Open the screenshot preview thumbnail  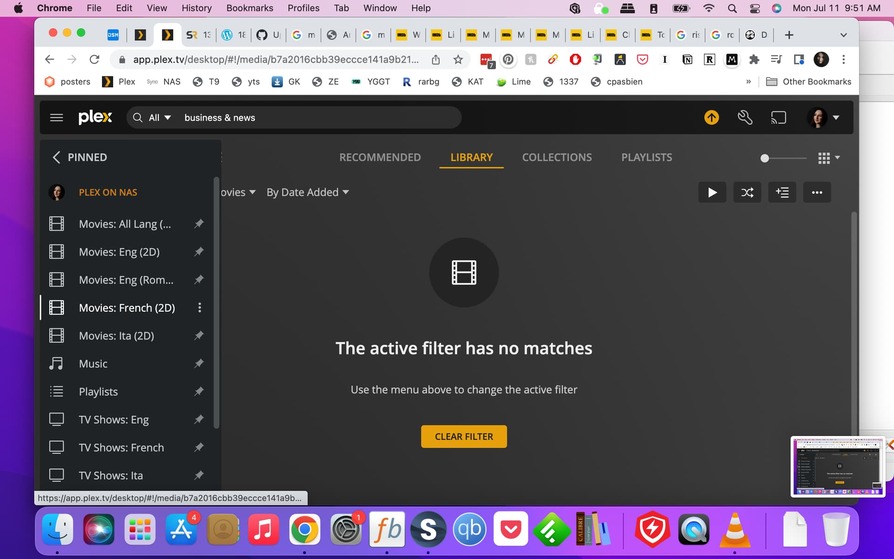click(x=838, y=467)
